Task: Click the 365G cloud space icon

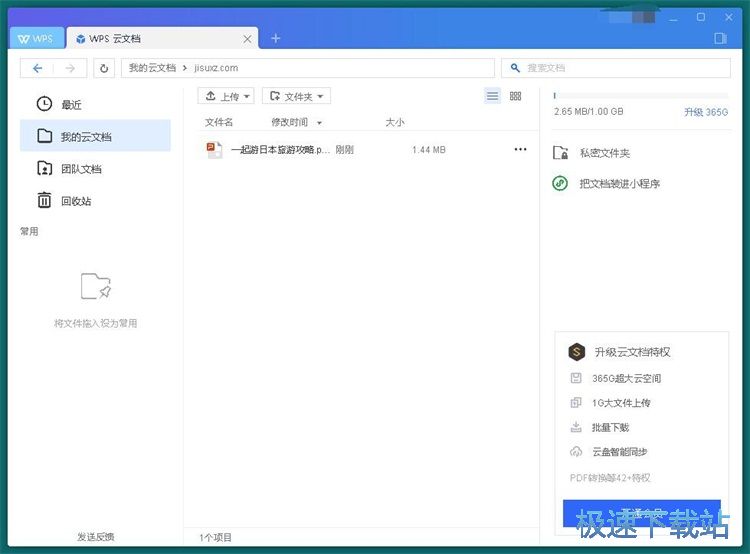Action: point(576,378)
